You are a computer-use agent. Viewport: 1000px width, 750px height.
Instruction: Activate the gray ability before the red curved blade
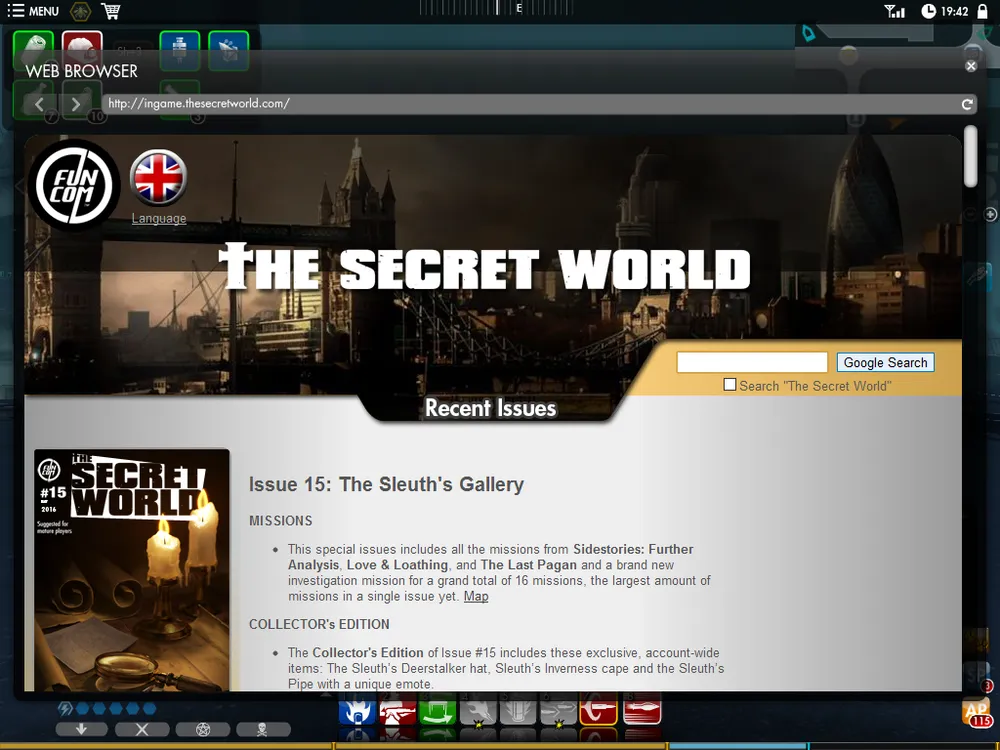(x=559, y=710)
